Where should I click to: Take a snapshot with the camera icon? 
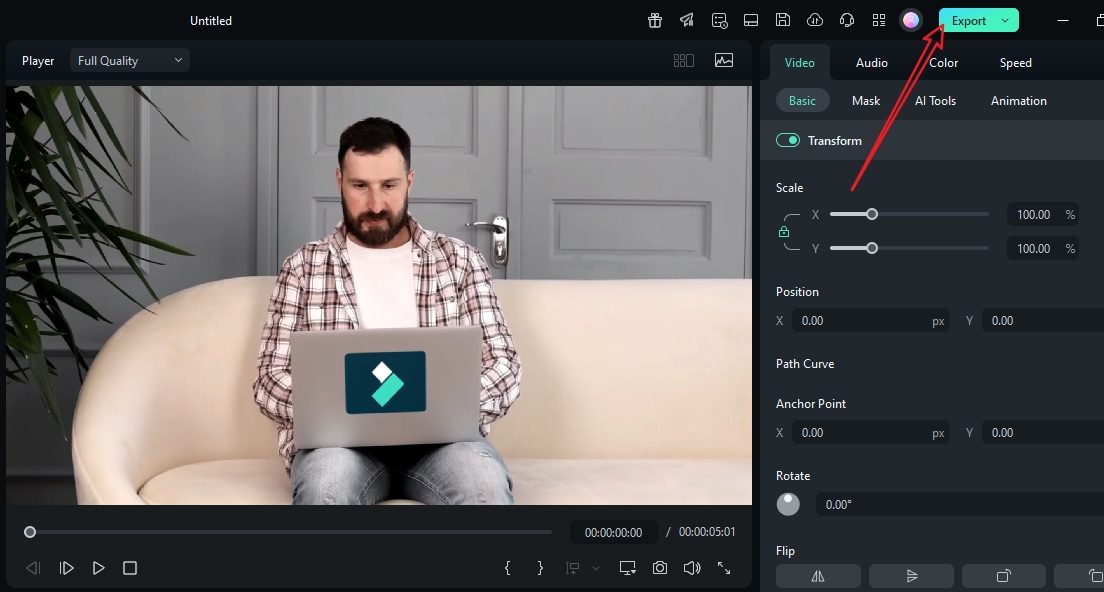(x=660, y=568)
